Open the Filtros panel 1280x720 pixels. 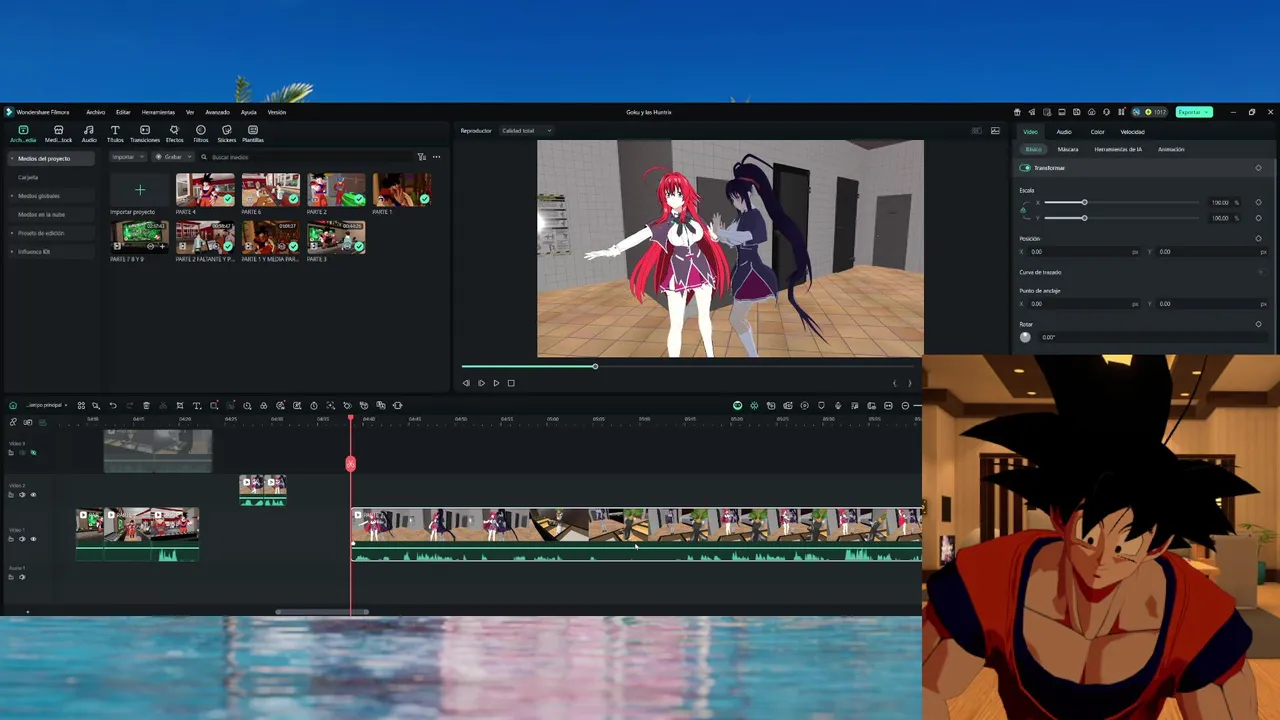point(201,133)
